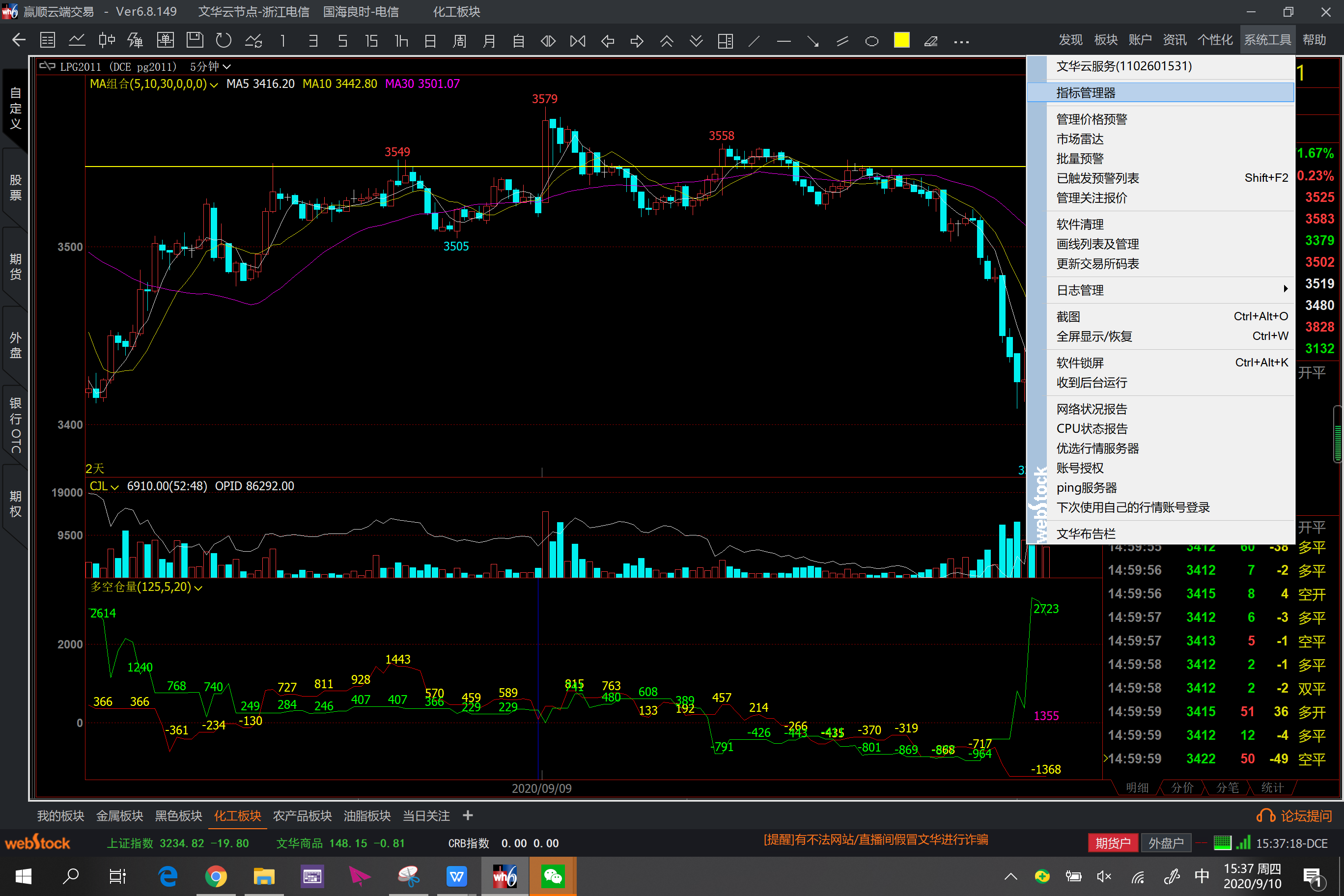Switch to 统计 tab in trade panel

pos(1272,787)
